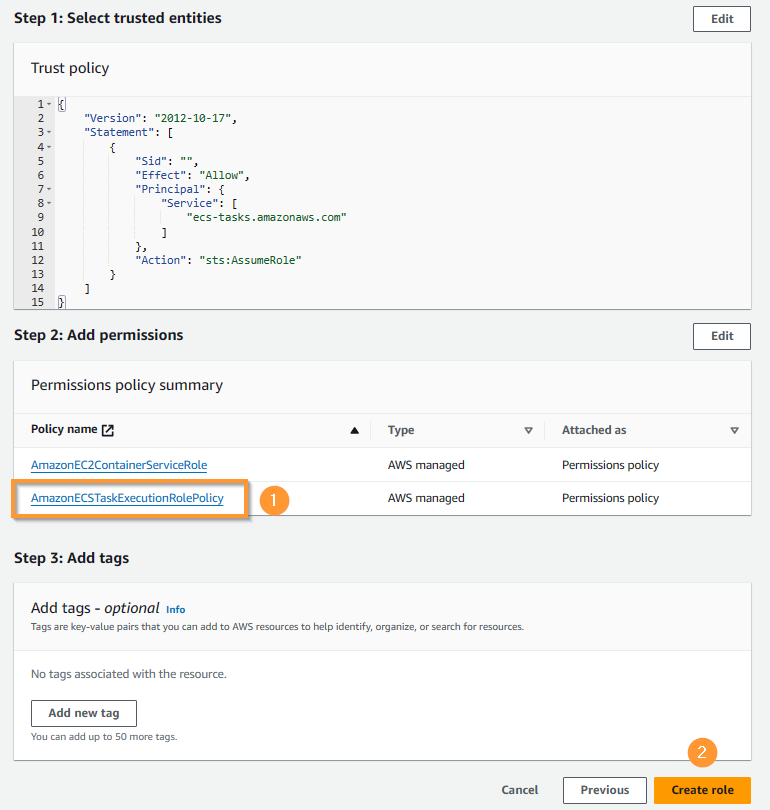This screenshot has width=770, height=810.
Task: Click "Allow" effect value in policy
Action: tap(222, 175)
